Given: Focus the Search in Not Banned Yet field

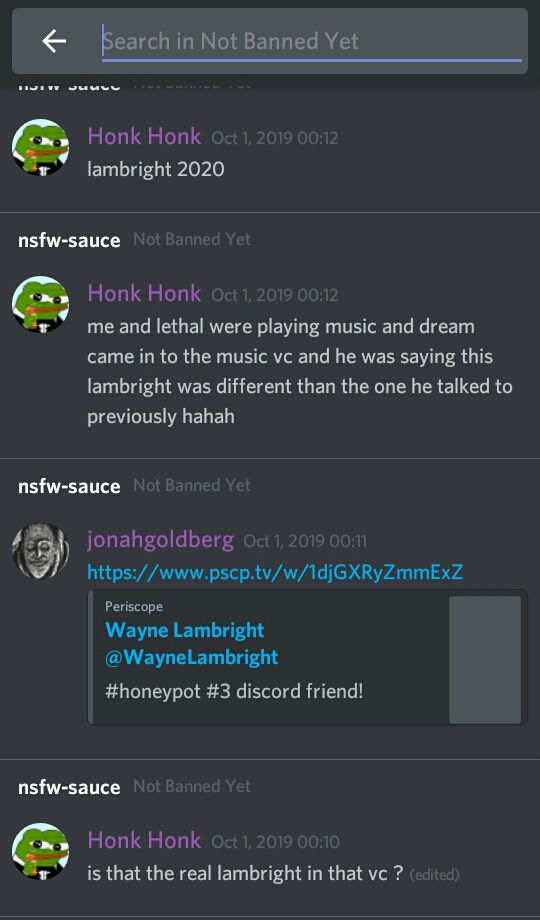Looking at the screenshot, I should coord(312,41).
